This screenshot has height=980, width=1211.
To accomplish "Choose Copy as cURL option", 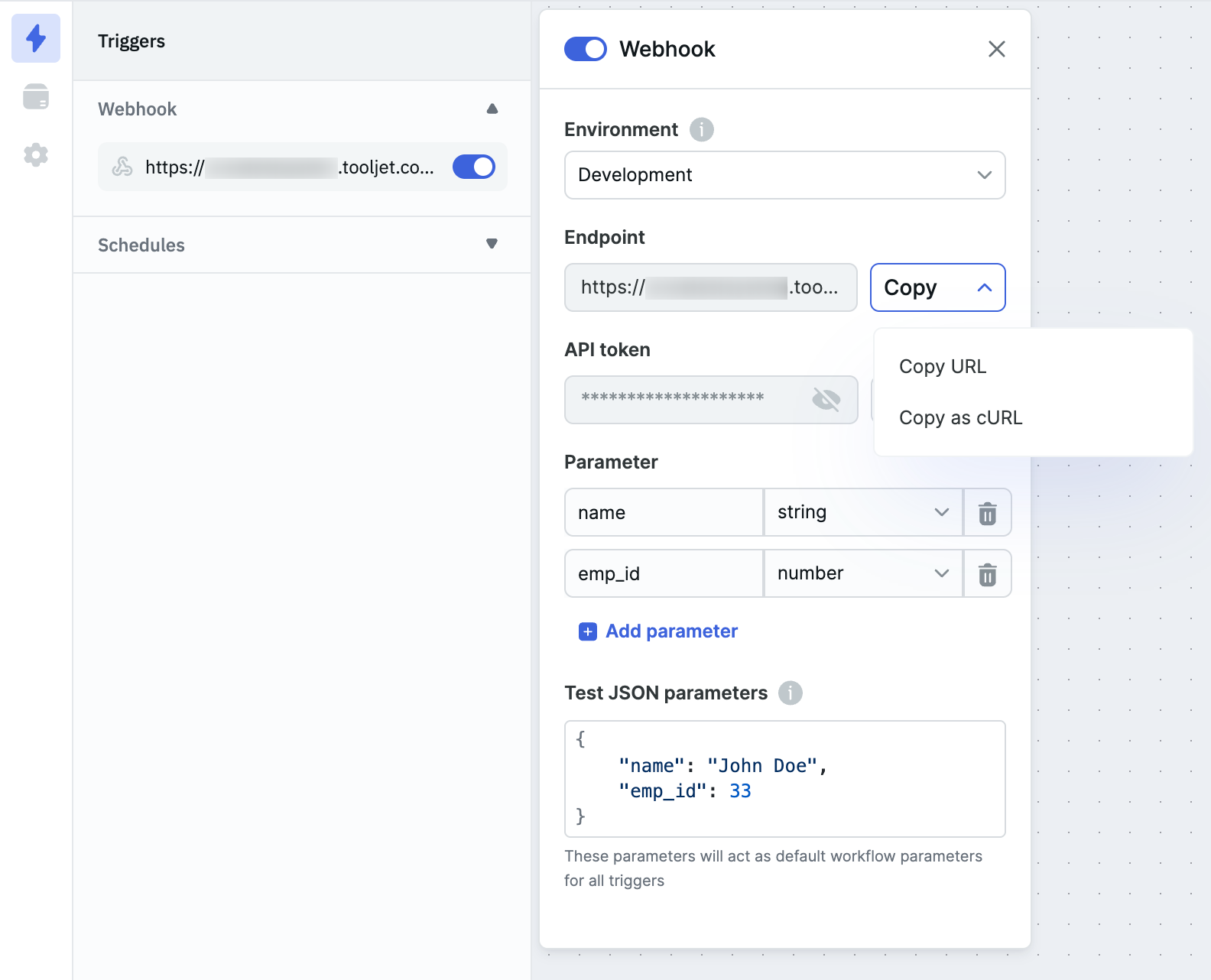I will tap(960, 418).
